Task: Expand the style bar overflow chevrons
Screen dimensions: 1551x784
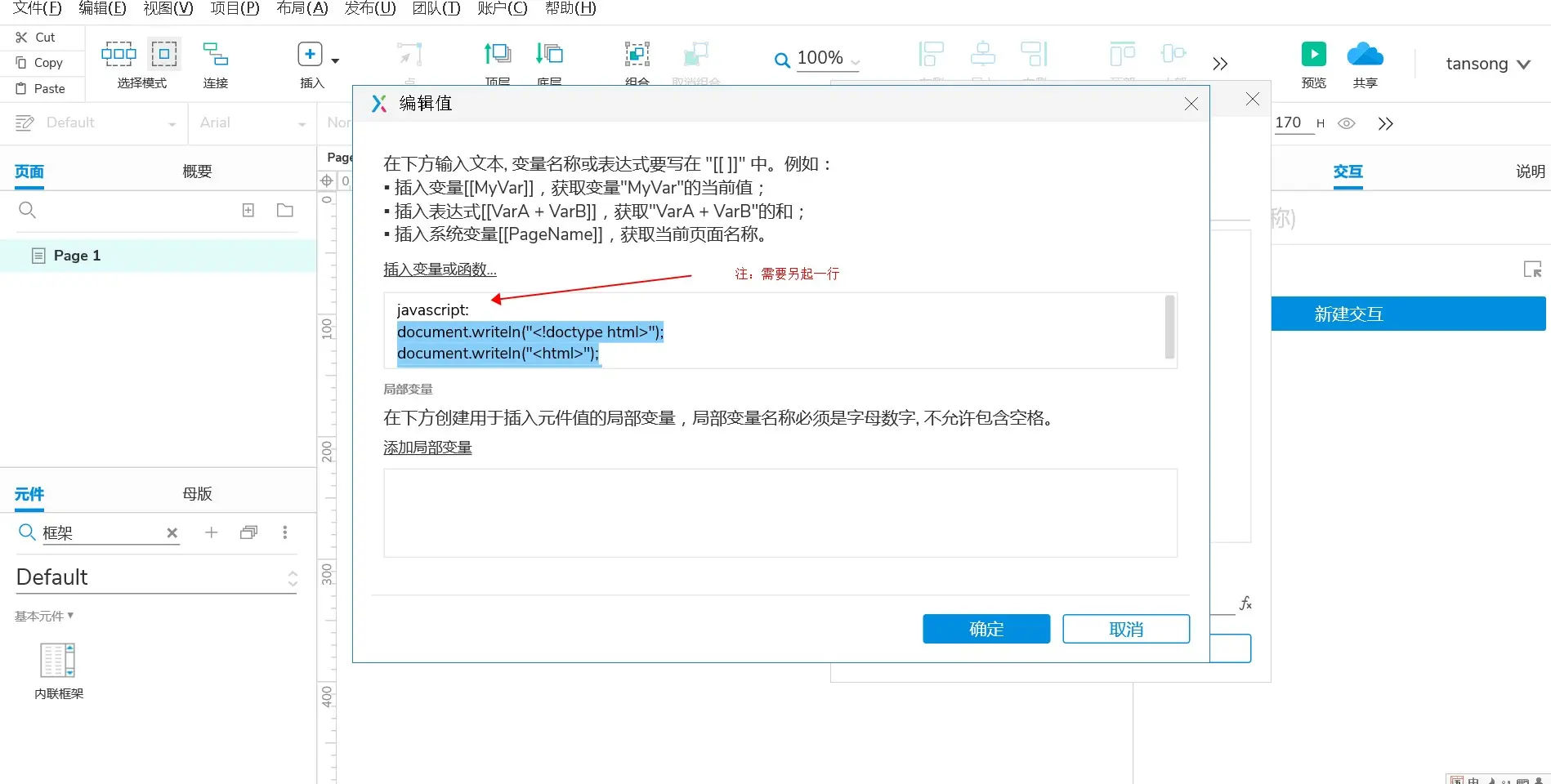Action: pos(1385,124)
